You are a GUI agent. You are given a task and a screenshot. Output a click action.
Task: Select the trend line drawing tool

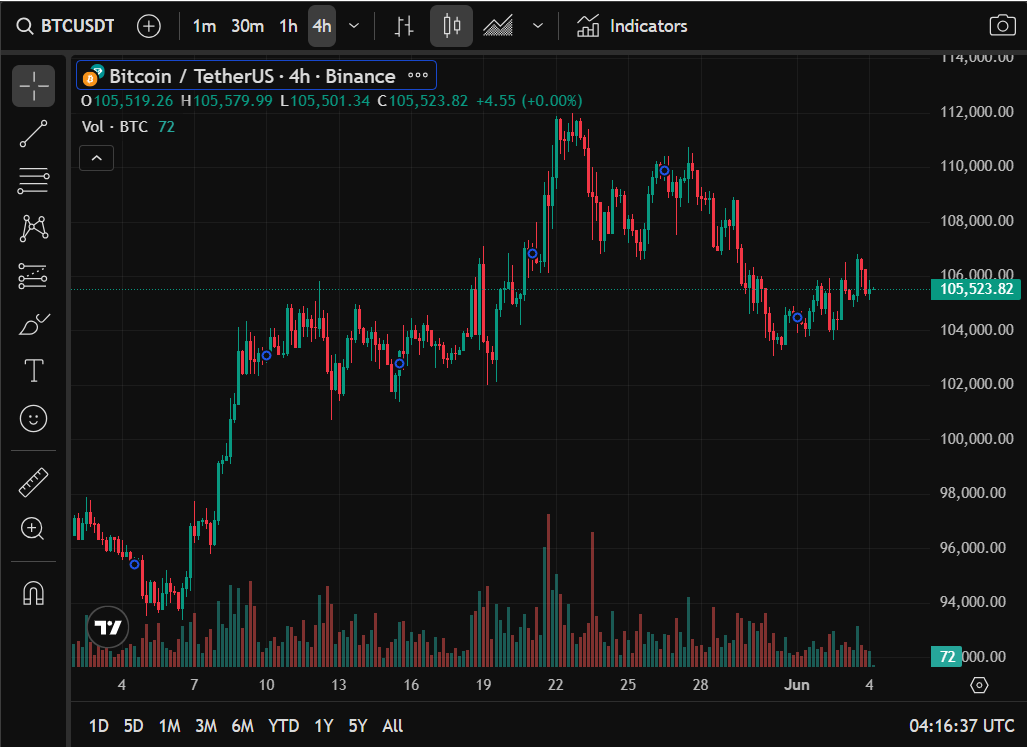pyautogui.click(x=33, y=134)
